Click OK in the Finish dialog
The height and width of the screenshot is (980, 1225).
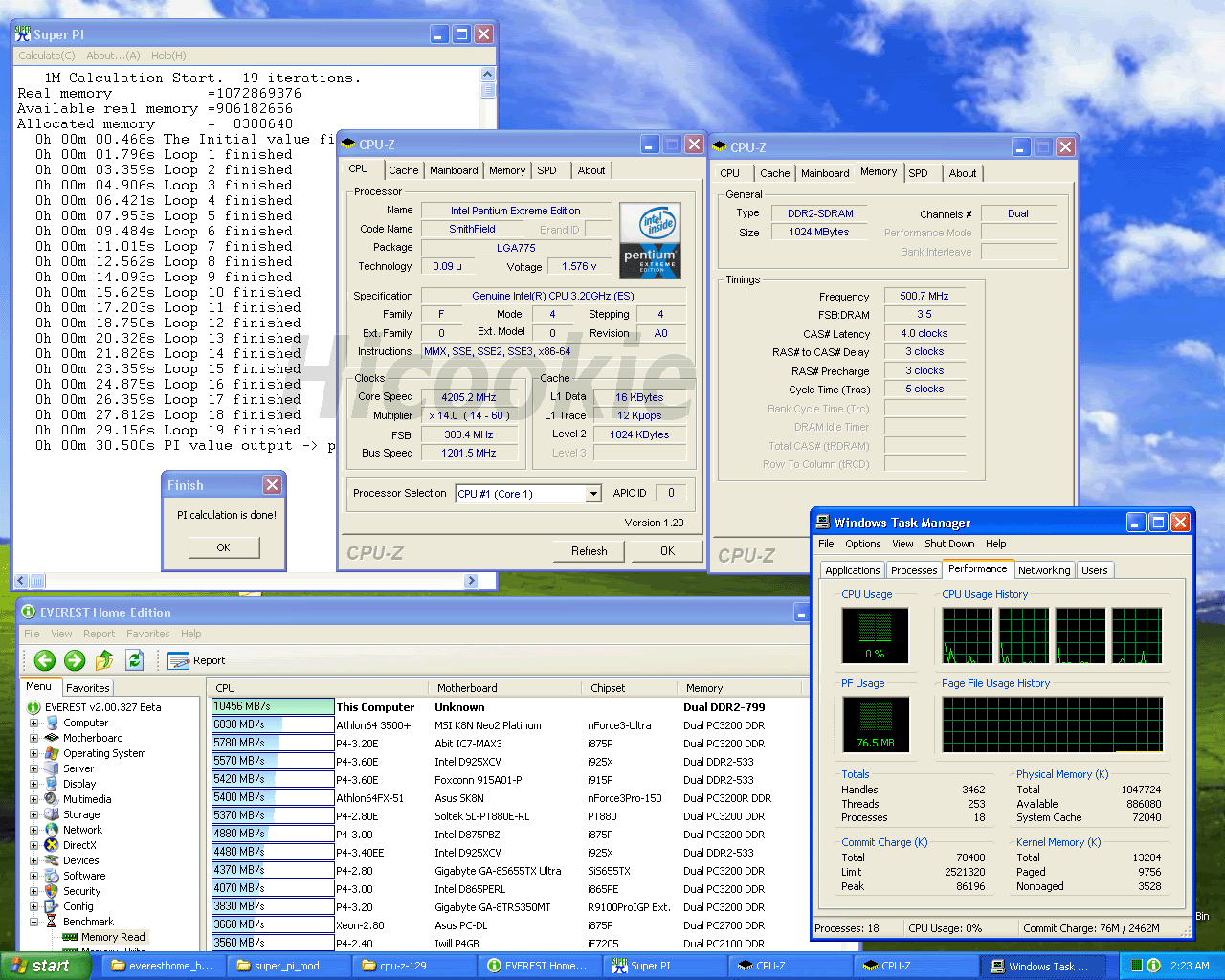[223, 547]
